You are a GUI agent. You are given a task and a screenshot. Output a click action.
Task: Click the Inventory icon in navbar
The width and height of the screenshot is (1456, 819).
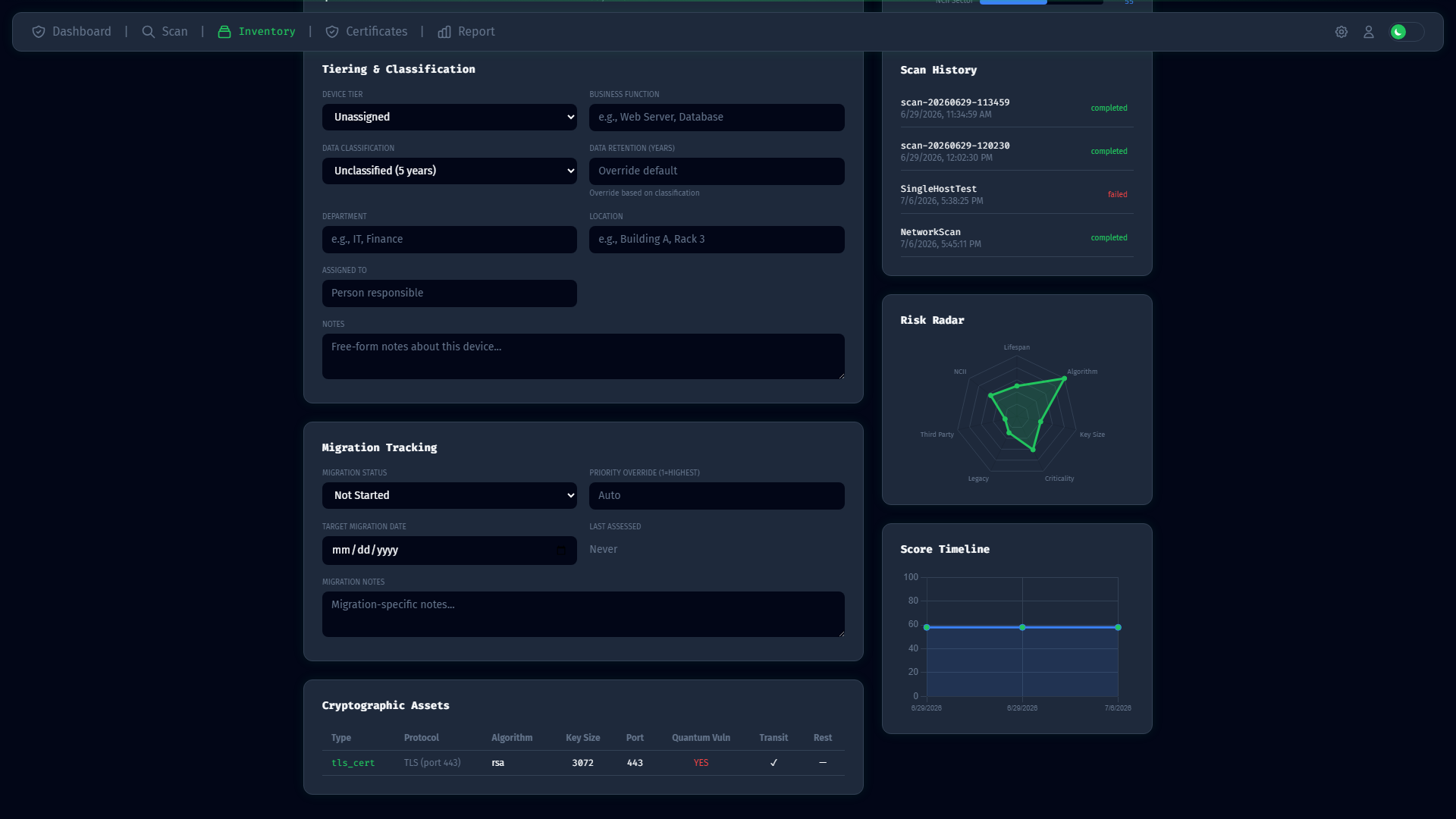(x=224, y=32)
